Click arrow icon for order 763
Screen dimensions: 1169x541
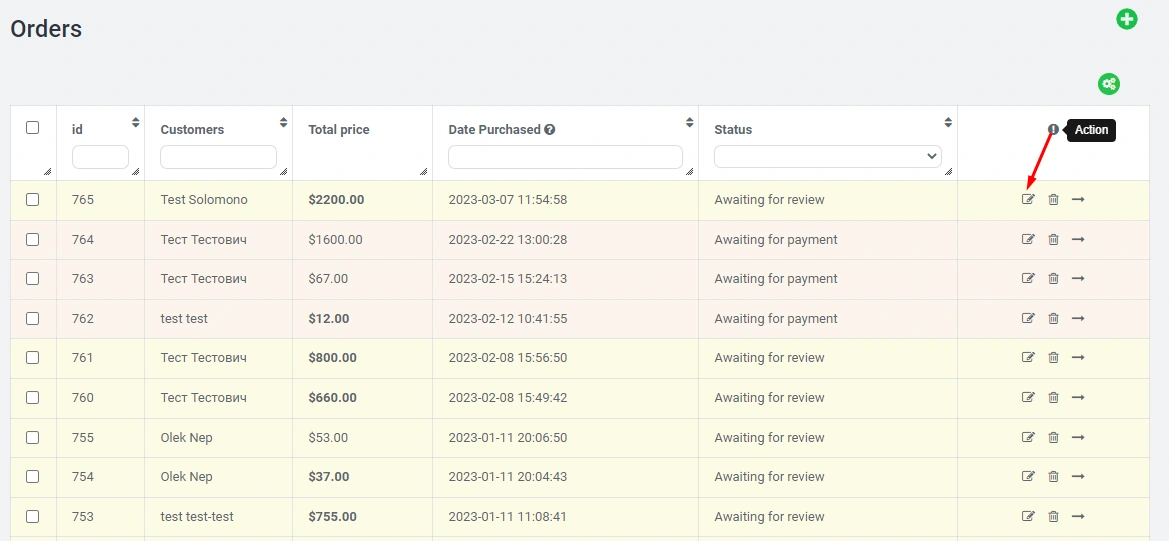pyautogui.click(x=1078, y=279)
